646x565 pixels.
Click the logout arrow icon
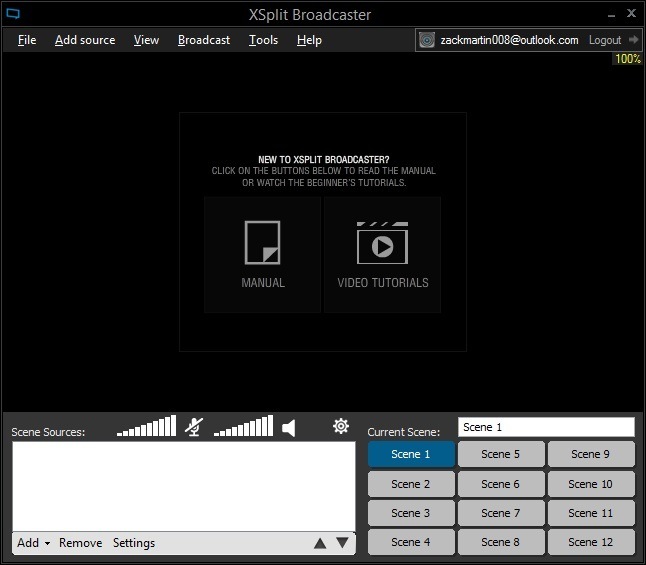[633, 40]
